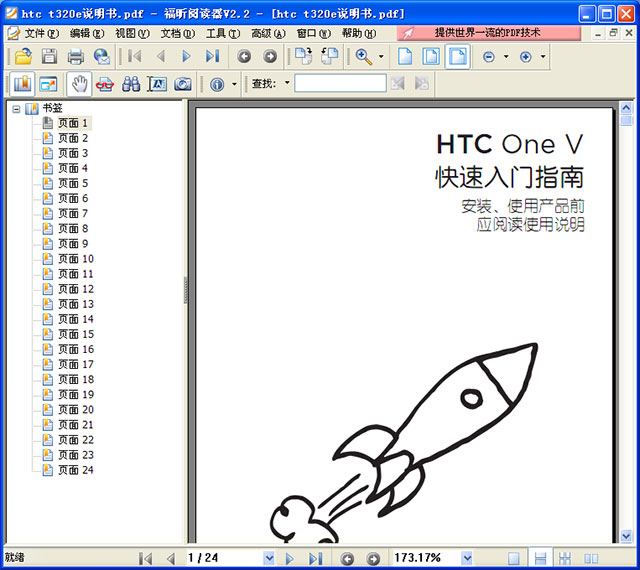Screen dimensions: 640x570
Task: Go to previous page in status bar
Action: coord(171,558)
